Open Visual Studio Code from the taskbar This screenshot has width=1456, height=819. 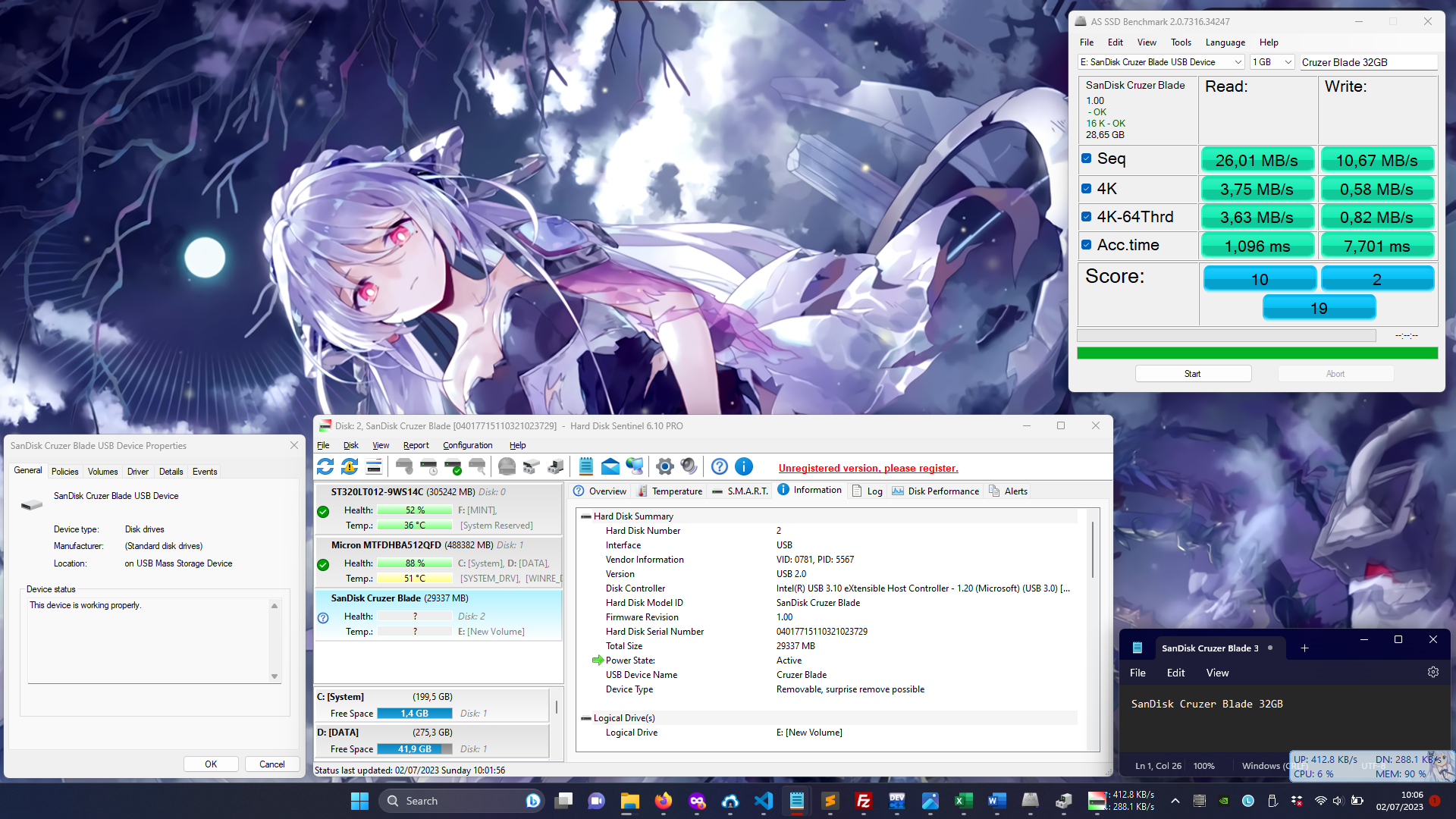(x=764, y=801)
